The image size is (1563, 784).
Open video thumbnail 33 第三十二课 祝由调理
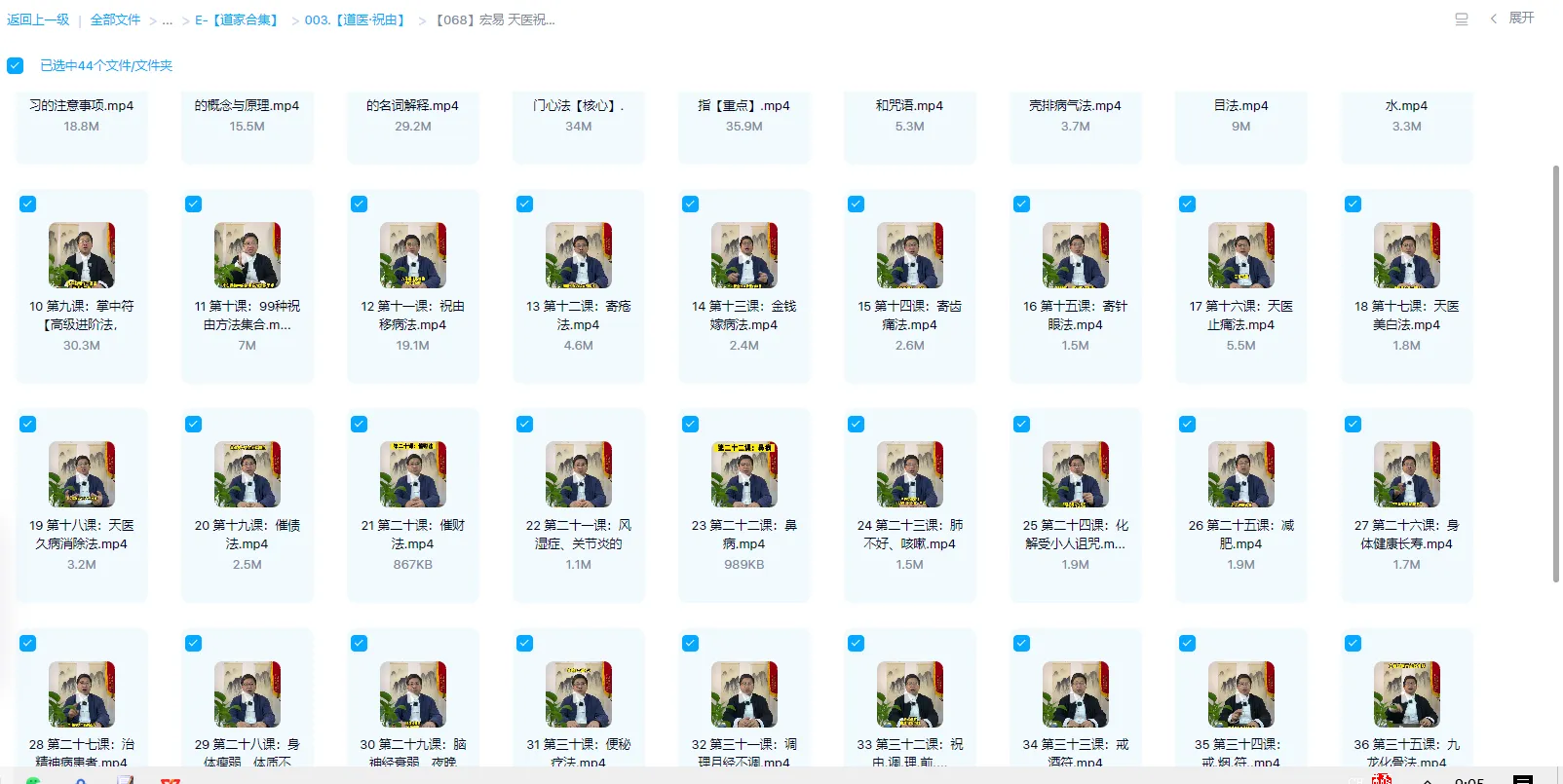point(909,694)
